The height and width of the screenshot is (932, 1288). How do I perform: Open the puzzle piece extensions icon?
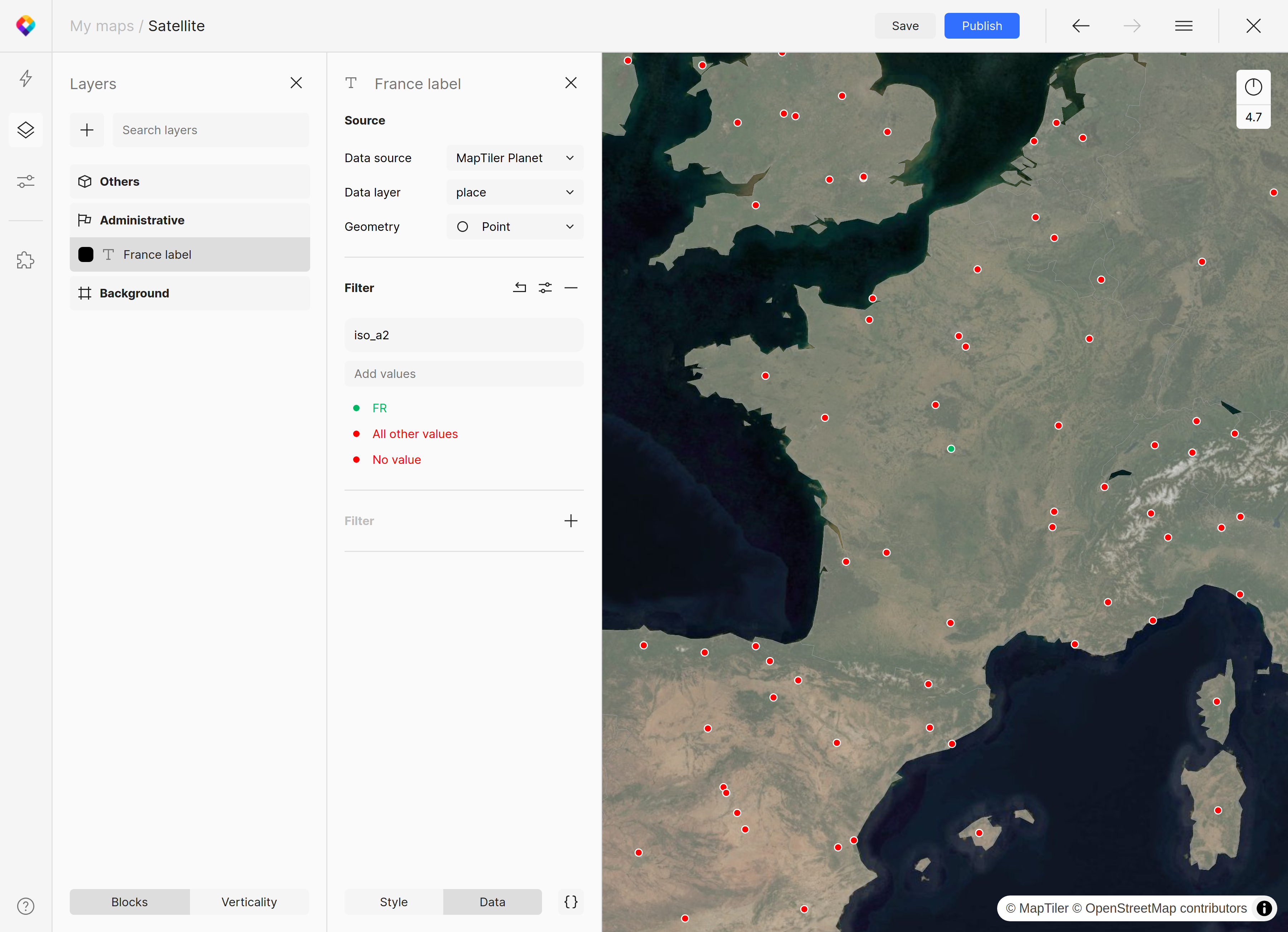25,260
